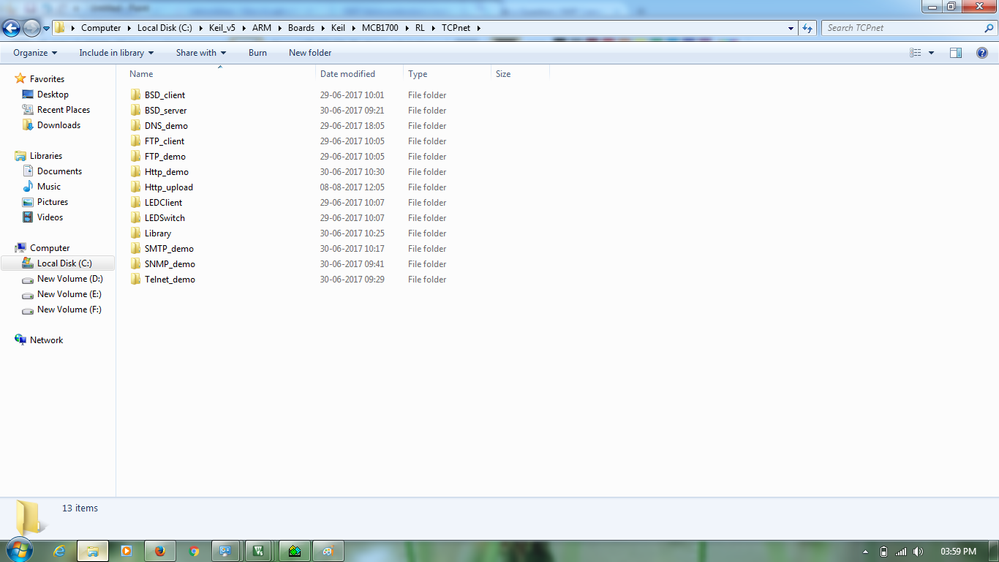Viewport: 999px width, 562px height.
Task: Select the FTP_client folder icon
Action: tap(135, 141)
